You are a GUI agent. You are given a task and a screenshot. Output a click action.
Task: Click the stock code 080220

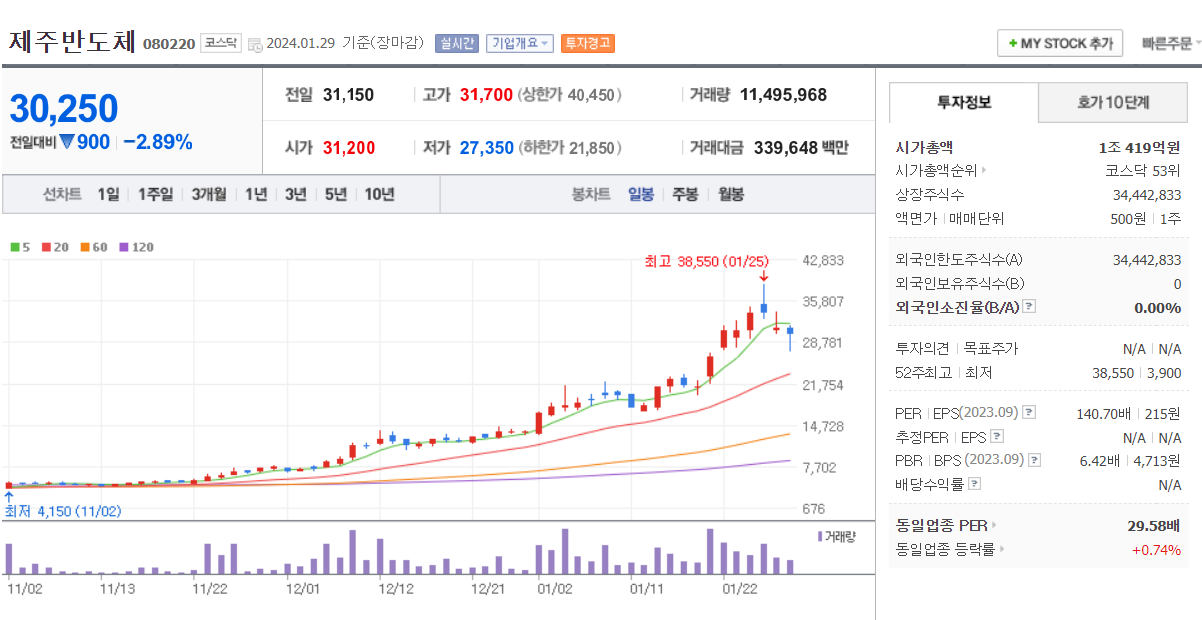coord(169,44)
